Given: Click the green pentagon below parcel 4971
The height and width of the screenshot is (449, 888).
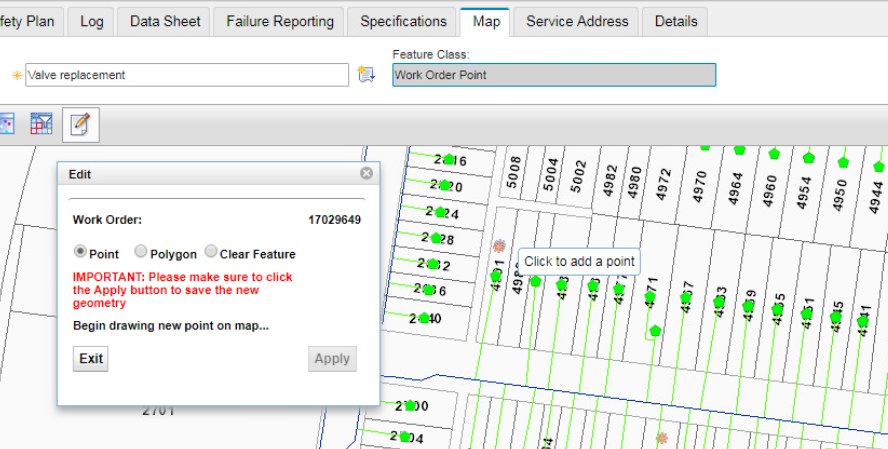Looking at the screenshot, I should (x=655, y=330).
